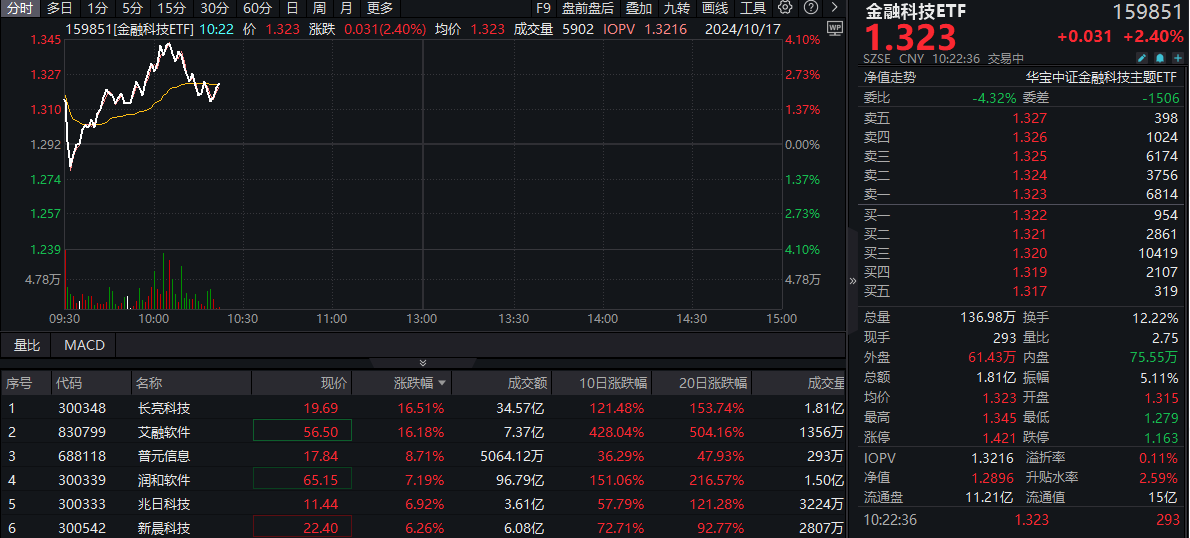Select the 分时 chart tab

tap(20, 8)
